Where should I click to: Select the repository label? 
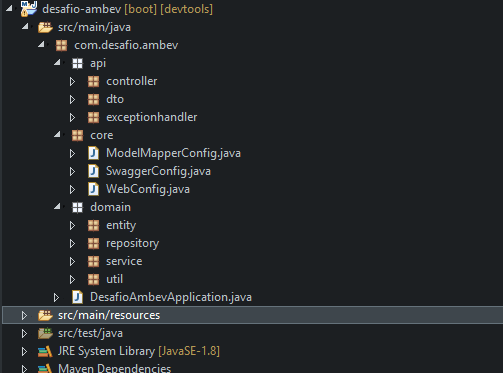pyautogui.click(x=132, y=244)
